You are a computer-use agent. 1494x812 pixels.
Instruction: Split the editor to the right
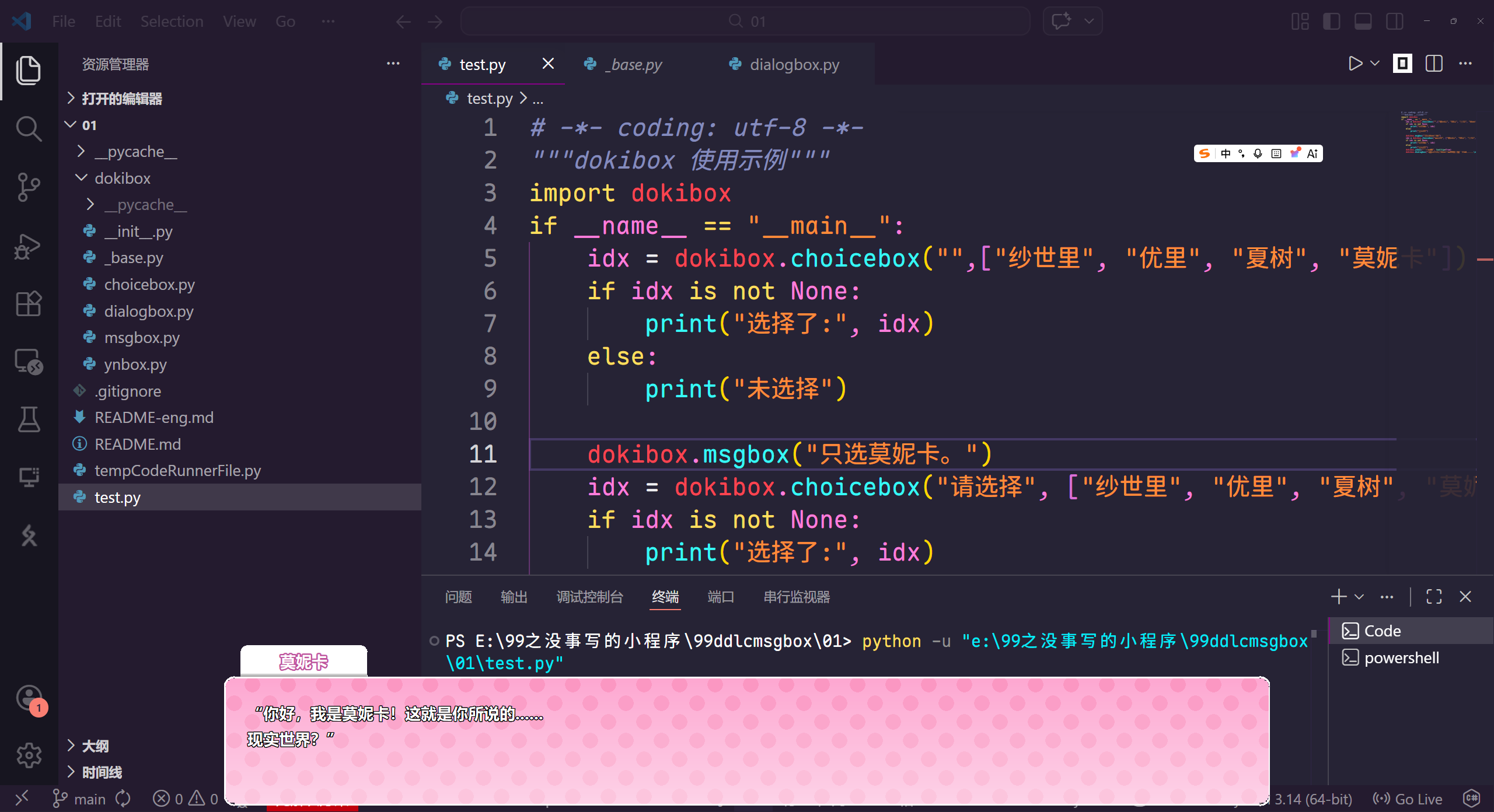coord(1434,64)
